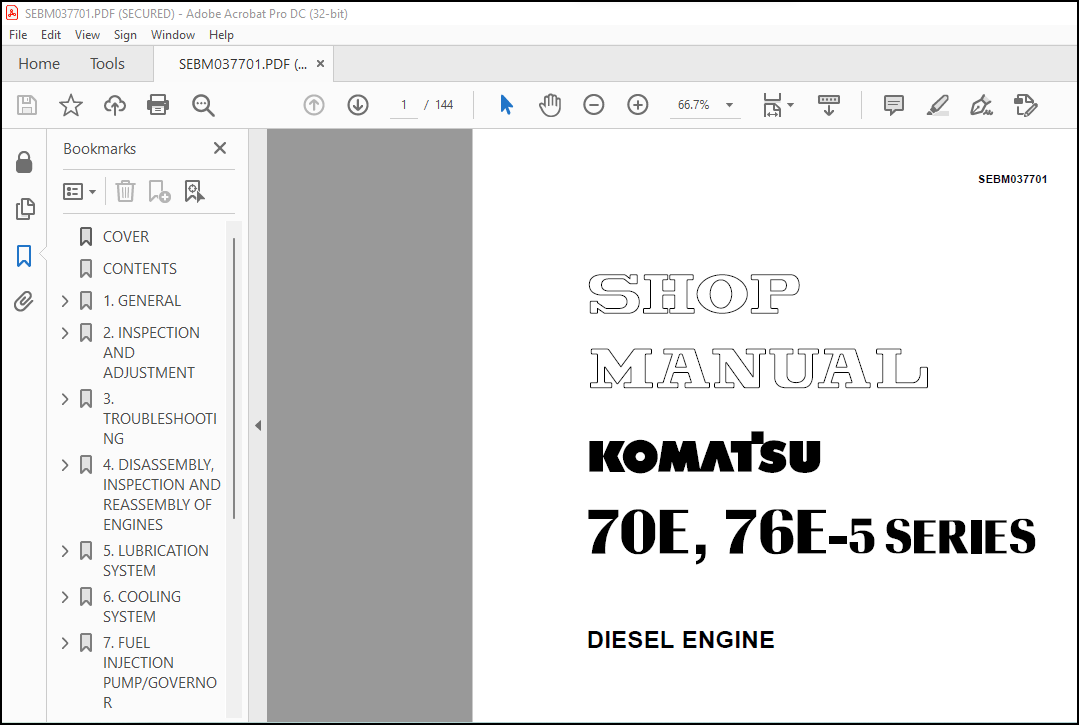
Task: Open the Window menu
Action: (x=173, y=34)
